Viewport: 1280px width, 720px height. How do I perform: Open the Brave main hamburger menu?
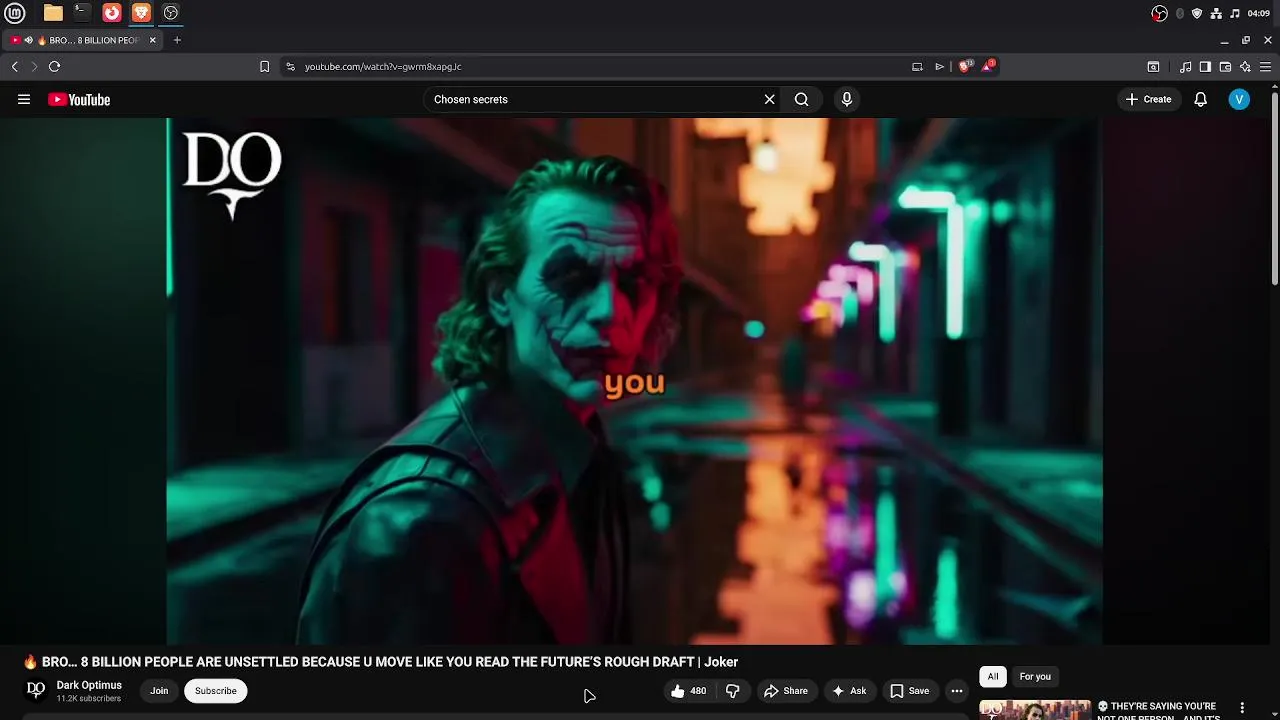(1267, 66)
